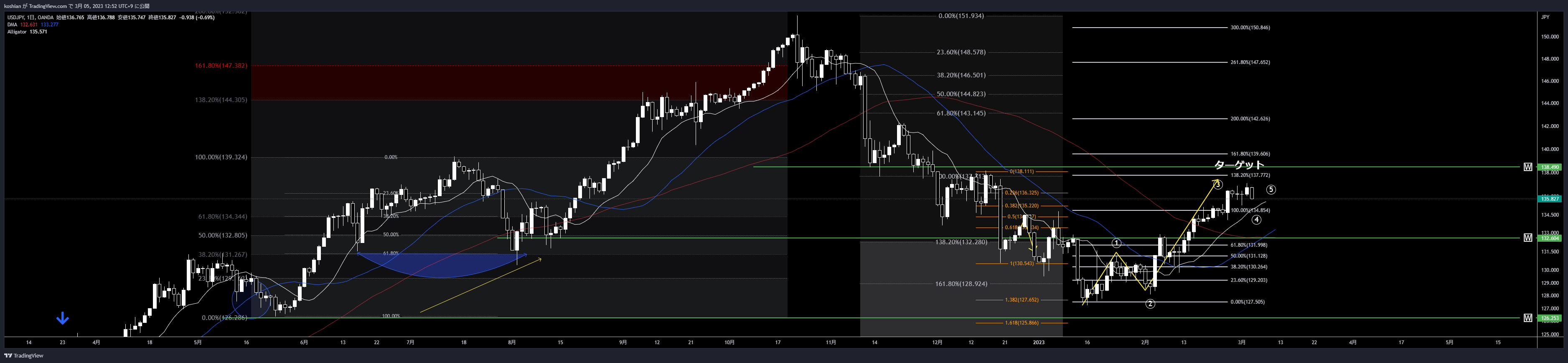Click the W marker beside 138.490

1528,167
